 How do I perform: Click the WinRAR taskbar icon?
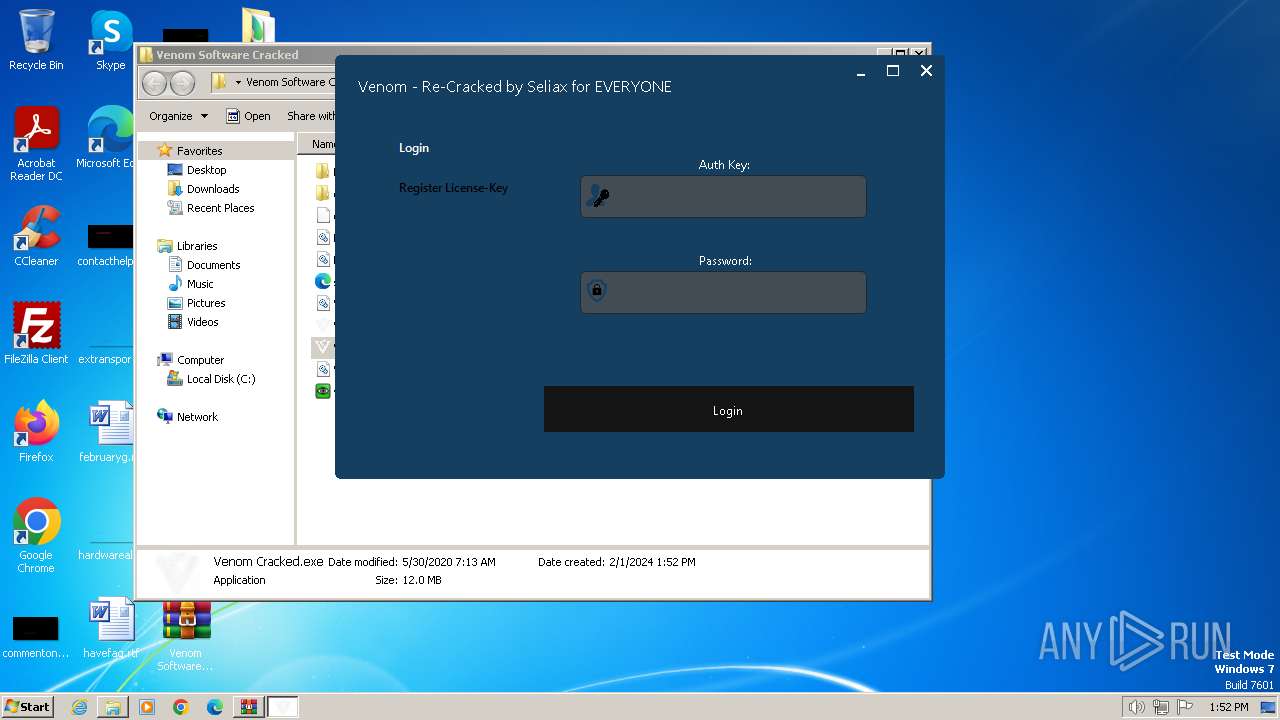248,707
